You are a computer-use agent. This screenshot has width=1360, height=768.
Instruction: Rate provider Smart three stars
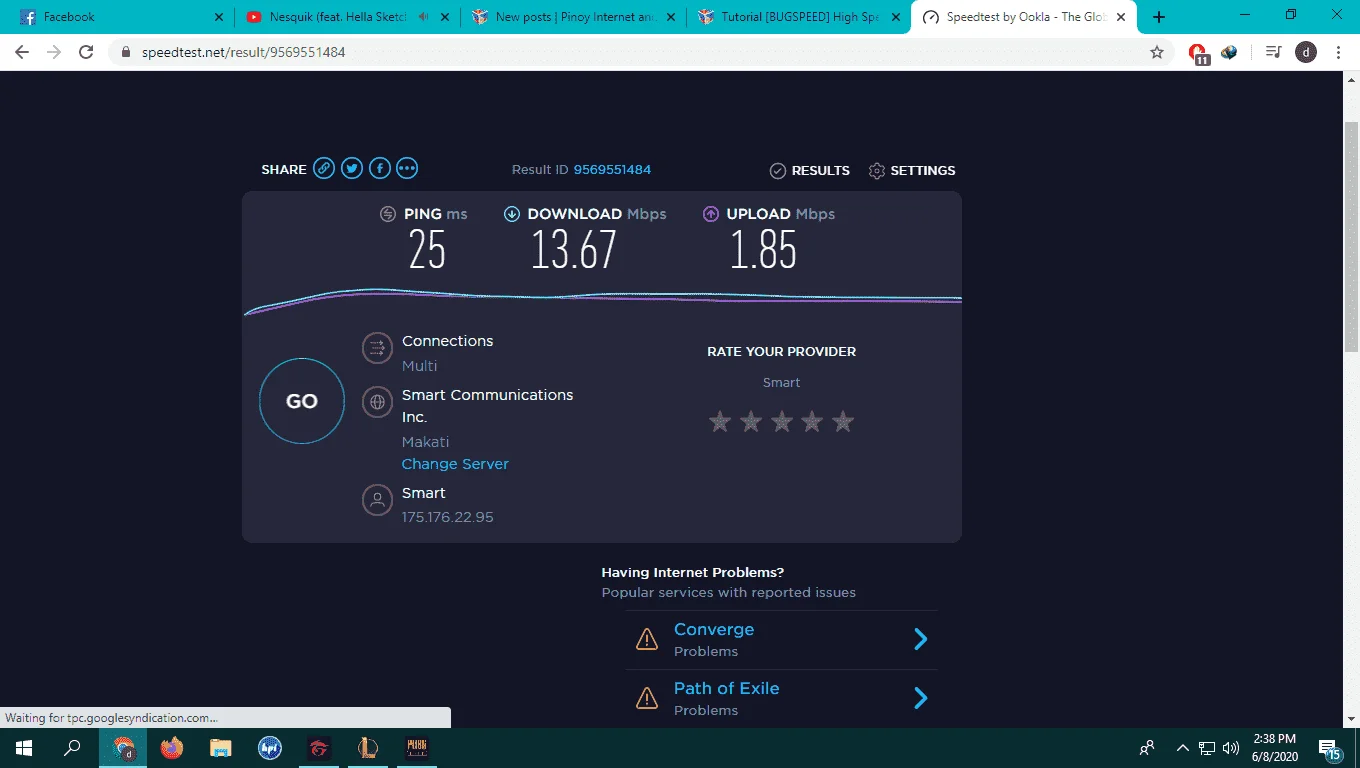tap(782, 421)
